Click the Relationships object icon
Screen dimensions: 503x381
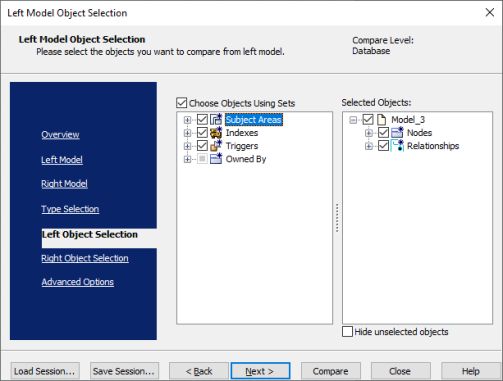[x=397, y=146]
